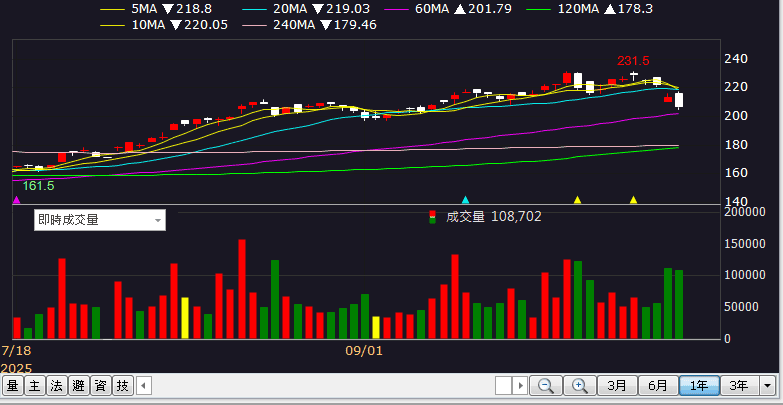
Task: Click the 5MA moving average legend
Action: pyautogui.click(x=144, y=8)
